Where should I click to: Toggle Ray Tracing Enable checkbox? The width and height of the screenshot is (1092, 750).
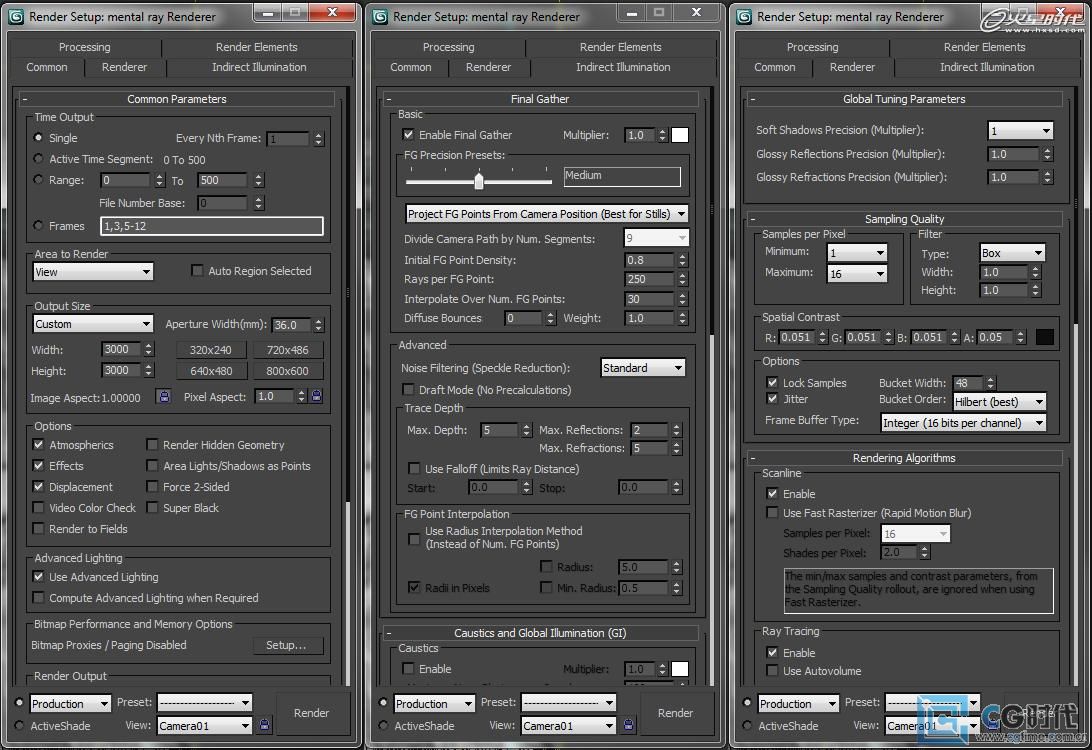click(772, 653)
